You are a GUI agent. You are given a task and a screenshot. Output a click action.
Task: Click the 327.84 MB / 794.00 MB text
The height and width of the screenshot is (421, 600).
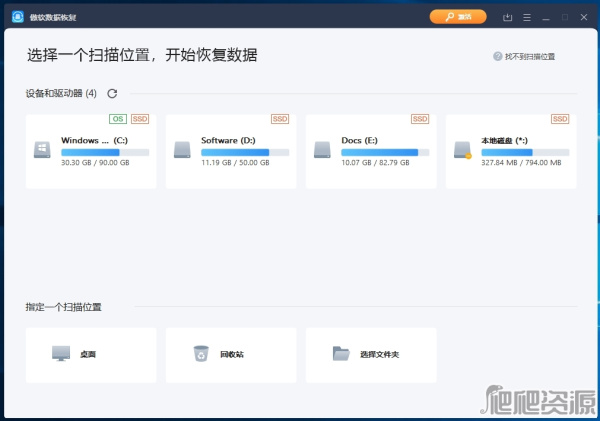pyautogui.click(x=521, y=163)
